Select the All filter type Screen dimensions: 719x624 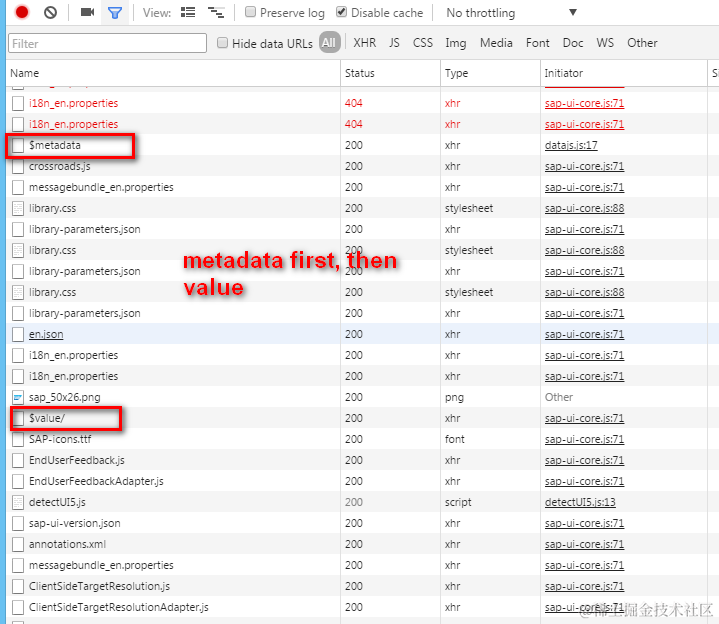pos(329,43)
